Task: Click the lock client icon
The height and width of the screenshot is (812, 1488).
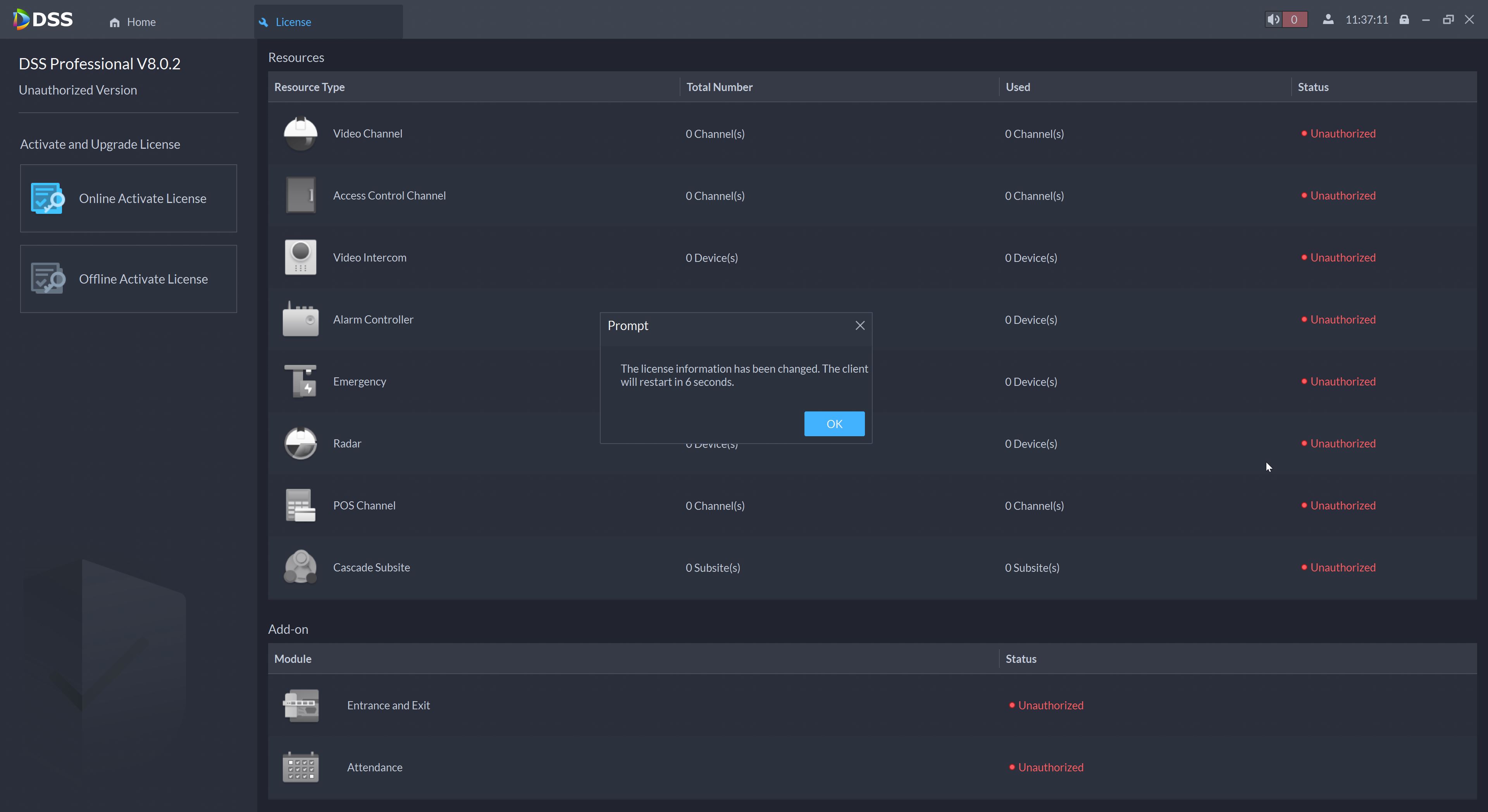Action: pos(1404,20)
